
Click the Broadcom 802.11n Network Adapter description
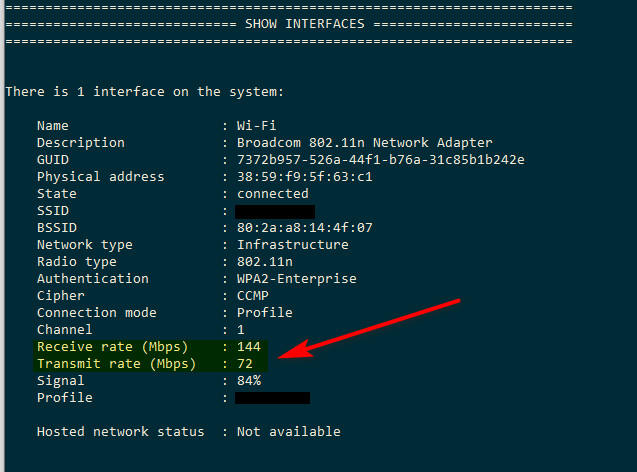(x=364, y=143)
